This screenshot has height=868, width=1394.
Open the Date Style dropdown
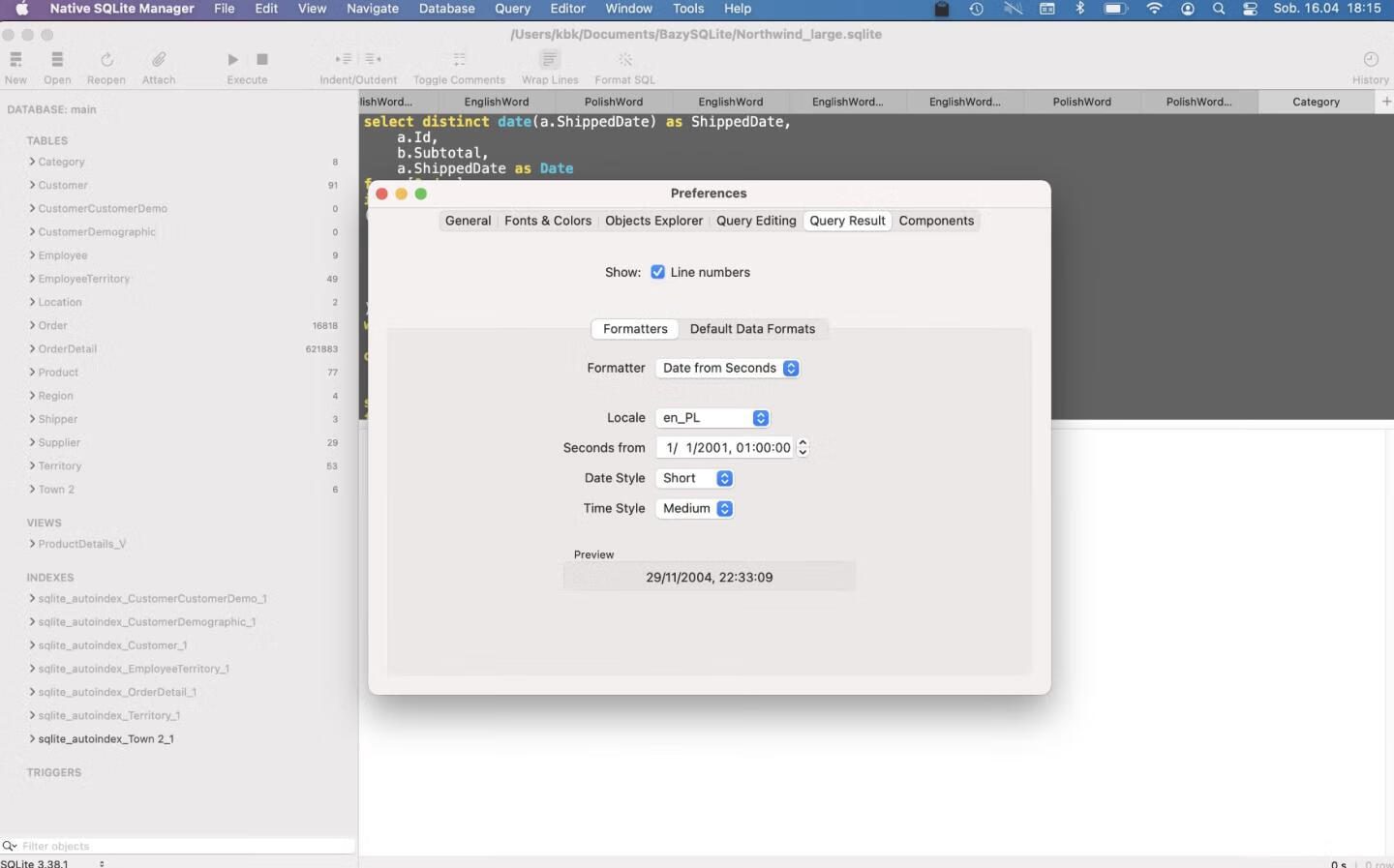(694, 478)
